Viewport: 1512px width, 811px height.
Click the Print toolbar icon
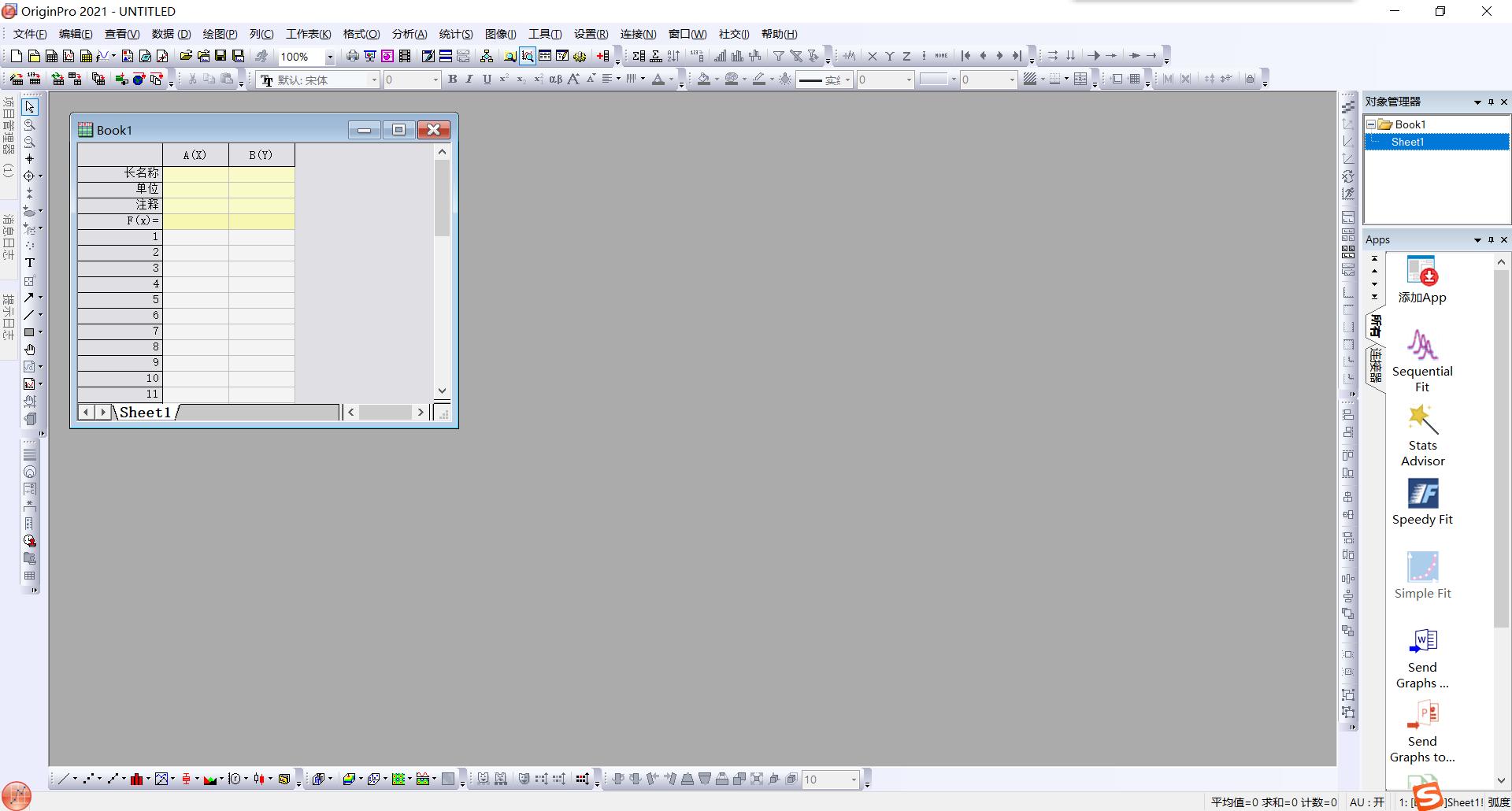tap(352, 56)
